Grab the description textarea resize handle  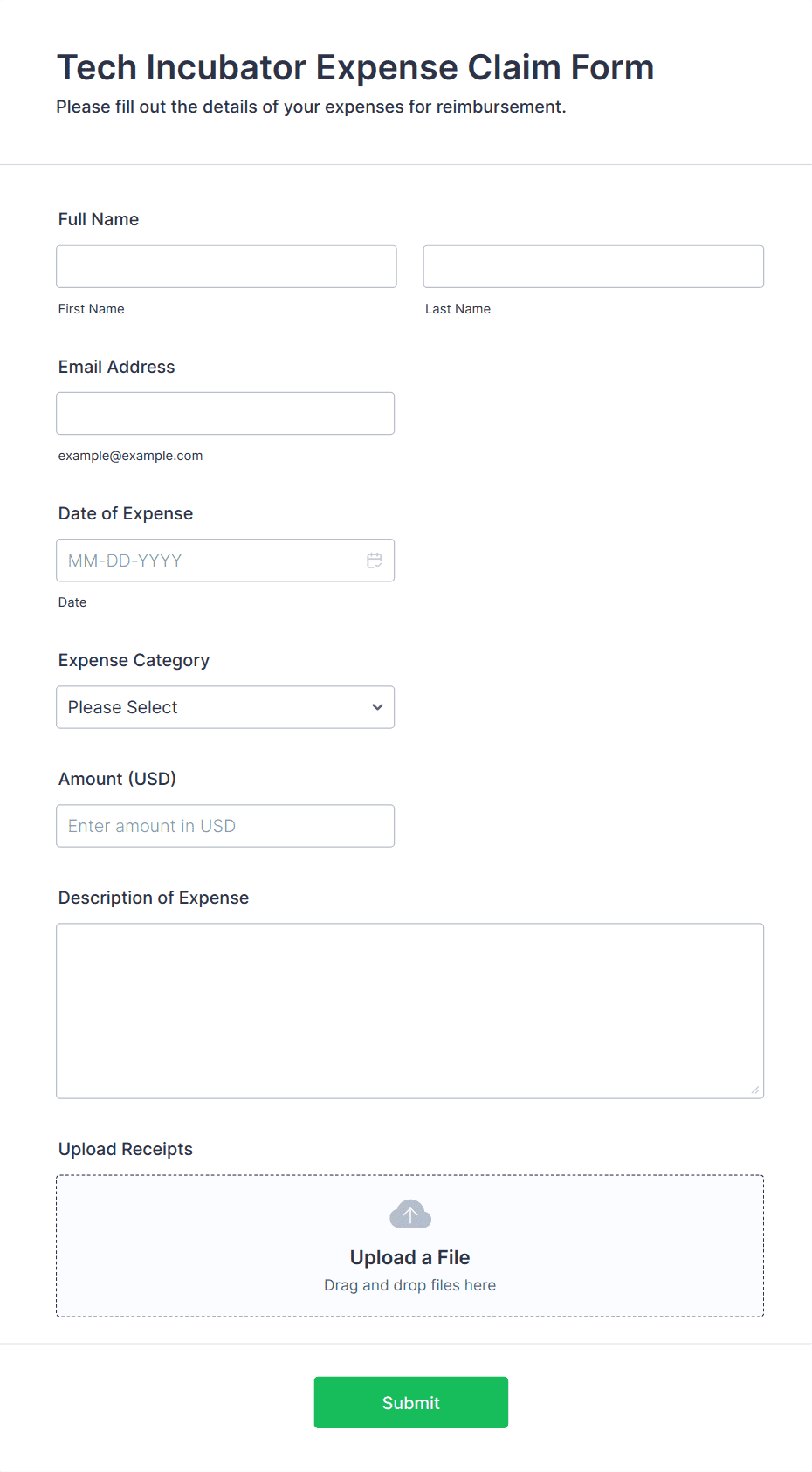[755, 1090]
